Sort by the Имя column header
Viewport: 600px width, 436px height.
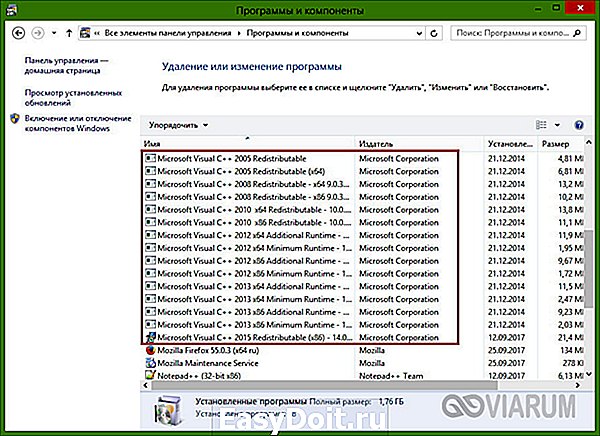(248, 144)
